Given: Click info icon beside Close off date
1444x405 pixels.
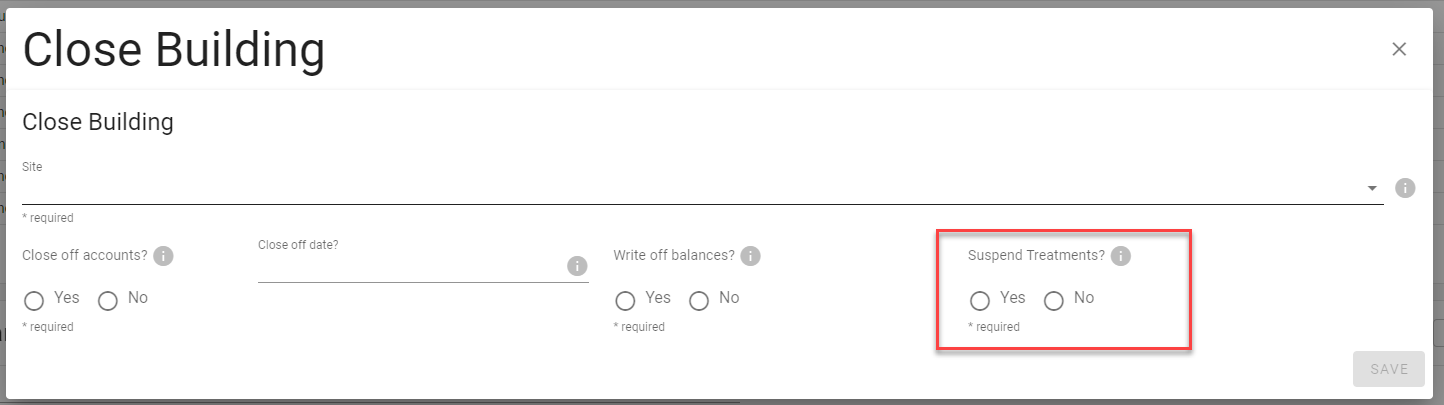Looking at the screenshot, I should pyautogui.click(x=576, y=266).
